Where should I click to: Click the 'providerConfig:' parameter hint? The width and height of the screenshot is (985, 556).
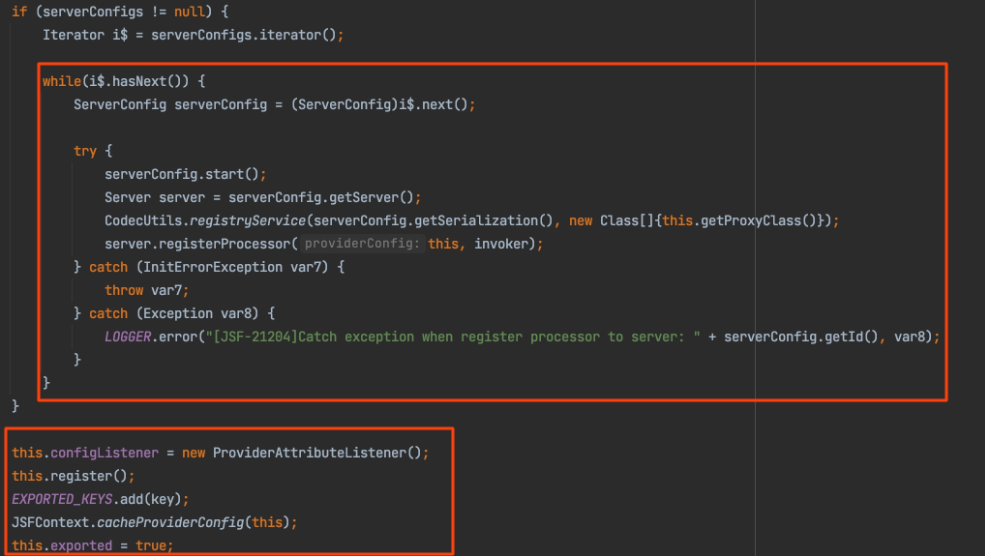[362, 244]
